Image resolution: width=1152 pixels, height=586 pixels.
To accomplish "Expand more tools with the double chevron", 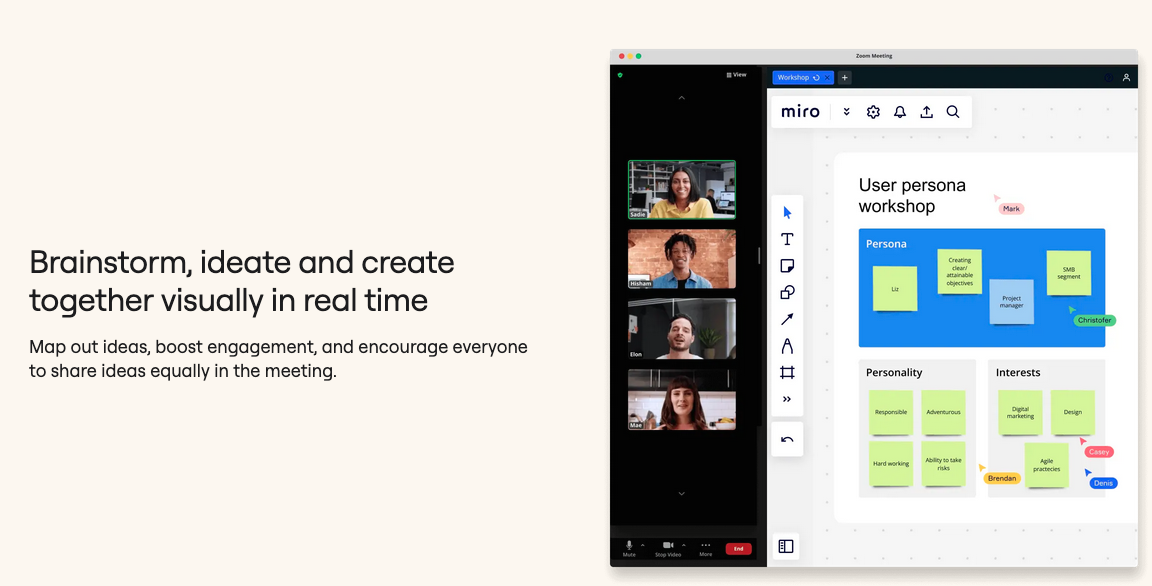I will 787,399.
